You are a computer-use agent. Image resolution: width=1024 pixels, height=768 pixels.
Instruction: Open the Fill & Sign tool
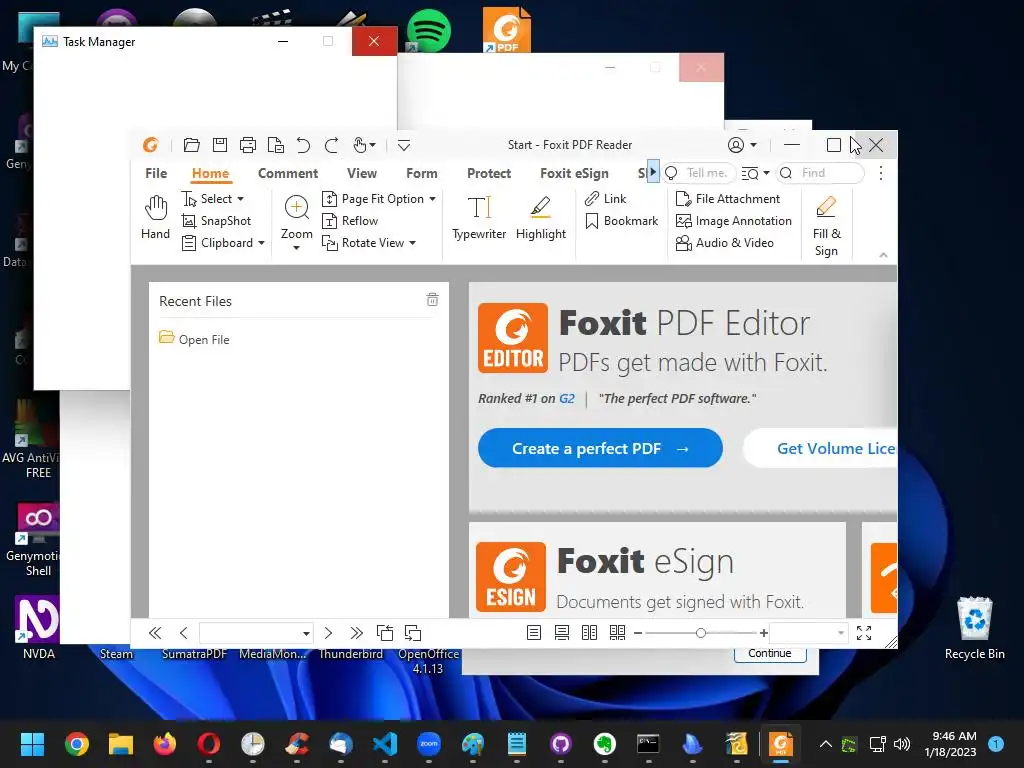826,226
